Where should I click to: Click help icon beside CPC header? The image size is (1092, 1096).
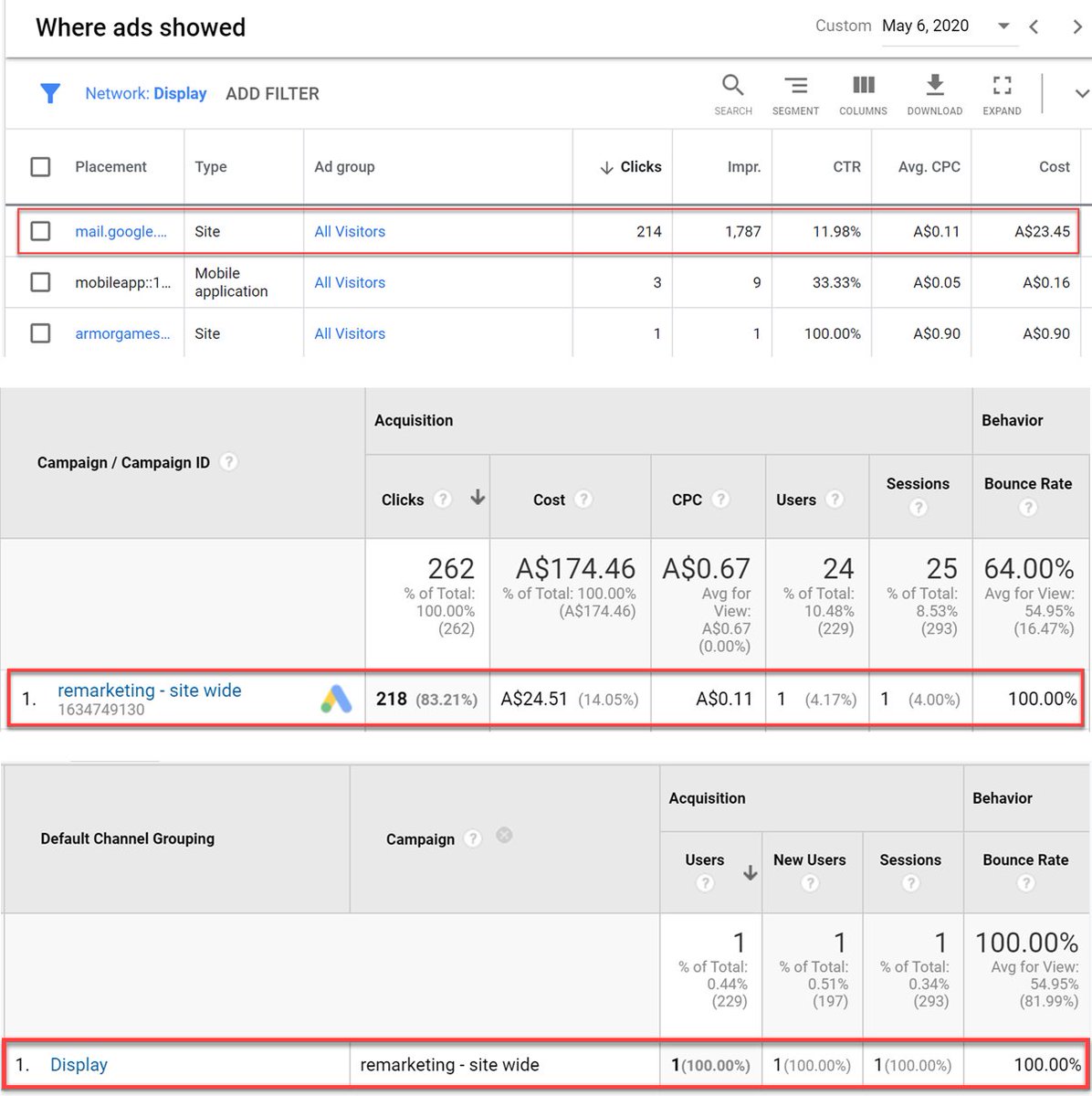point(720,499)
